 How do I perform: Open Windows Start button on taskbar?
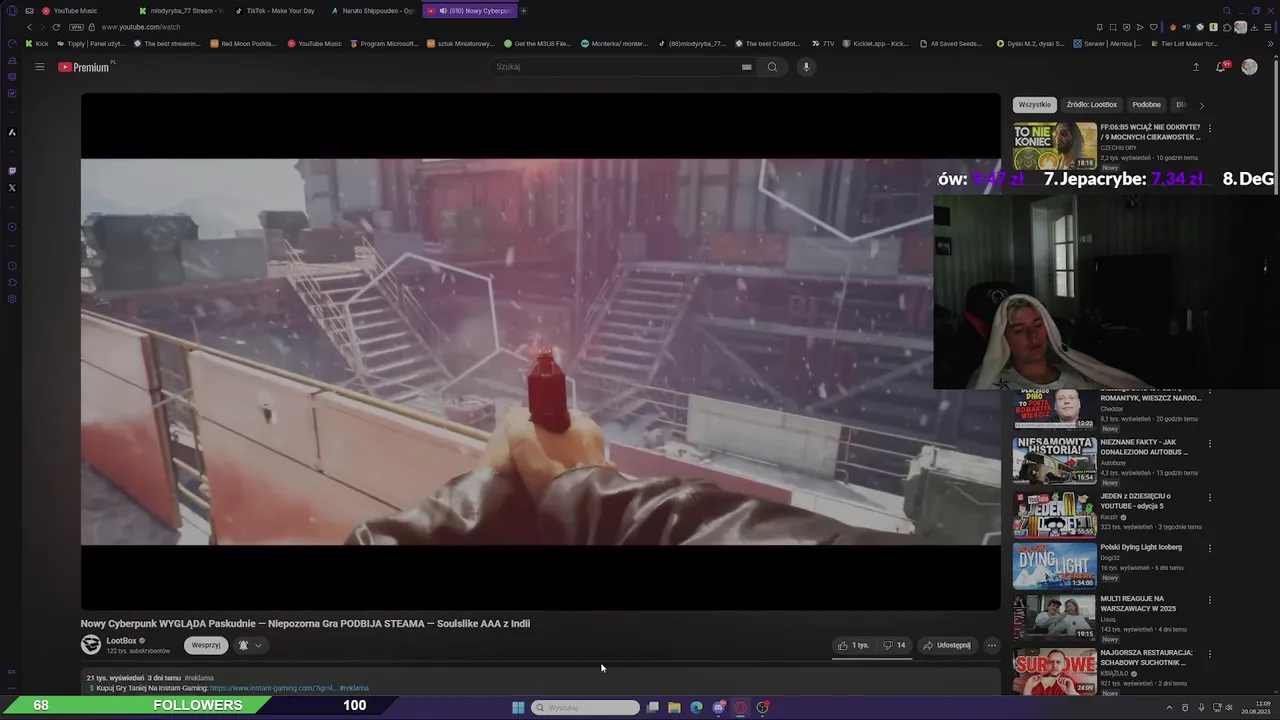[x=518, y=708]
